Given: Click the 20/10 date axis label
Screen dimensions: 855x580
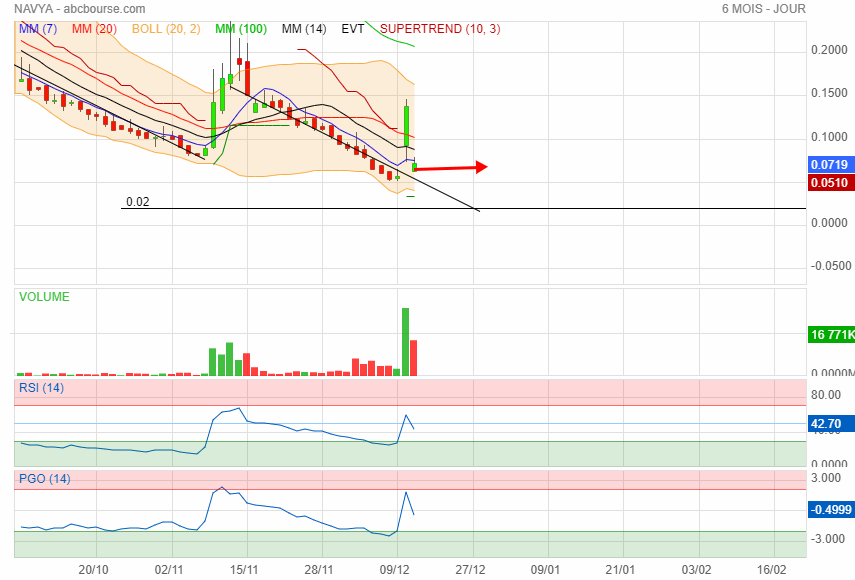Looking at the screenshot, I should point(93,570).
